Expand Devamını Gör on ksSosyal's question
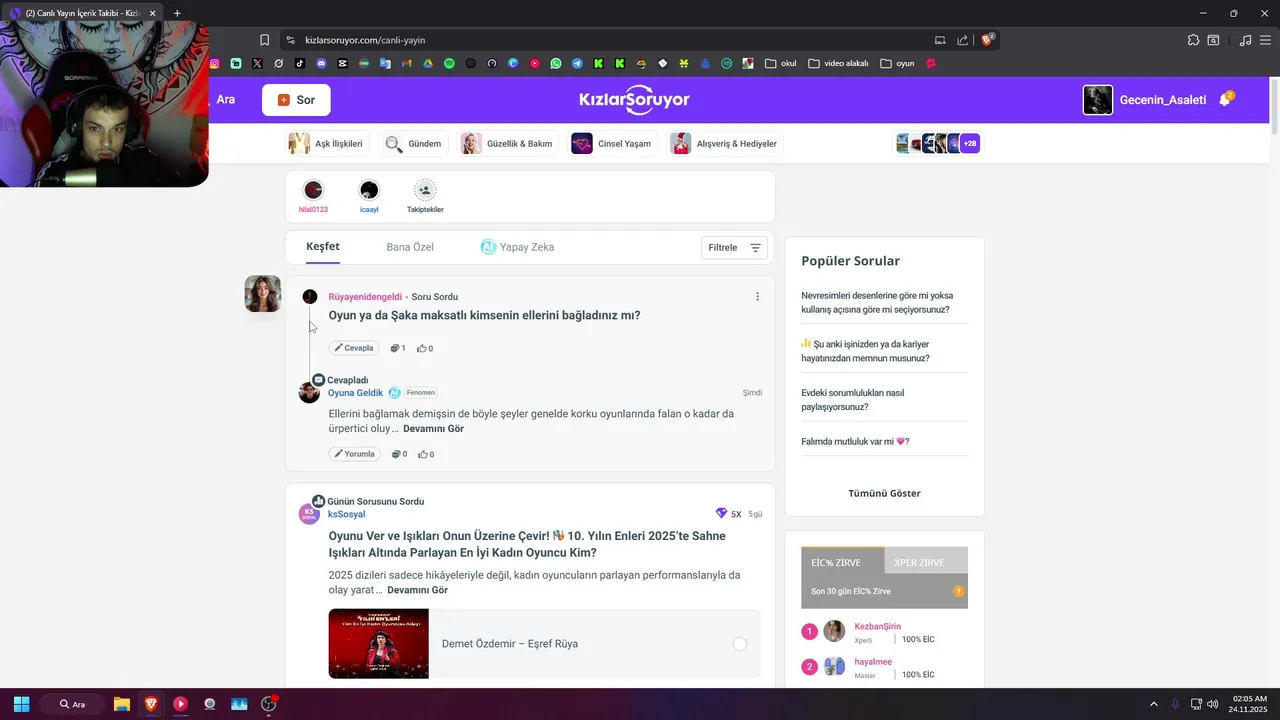The image size is (1280, 720). [x=417, y=590]
